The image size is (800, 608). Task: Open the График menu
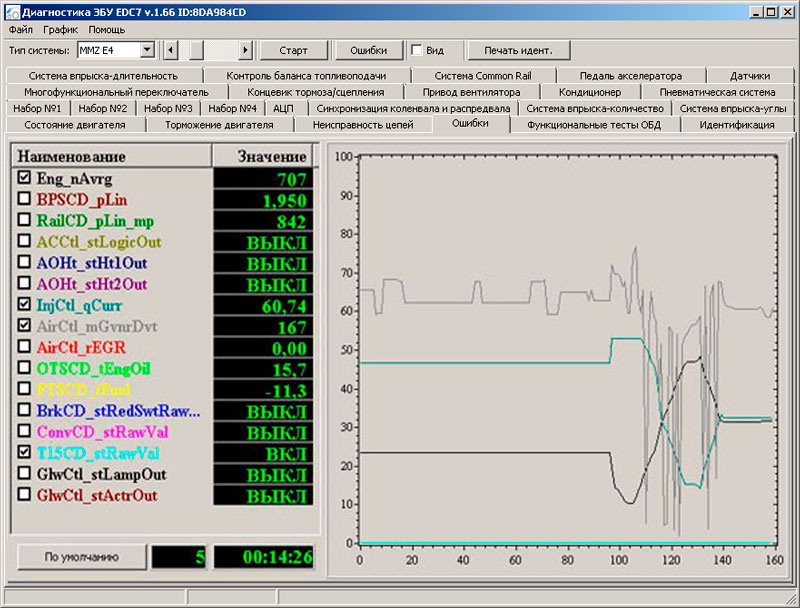[x=60, y=30]
